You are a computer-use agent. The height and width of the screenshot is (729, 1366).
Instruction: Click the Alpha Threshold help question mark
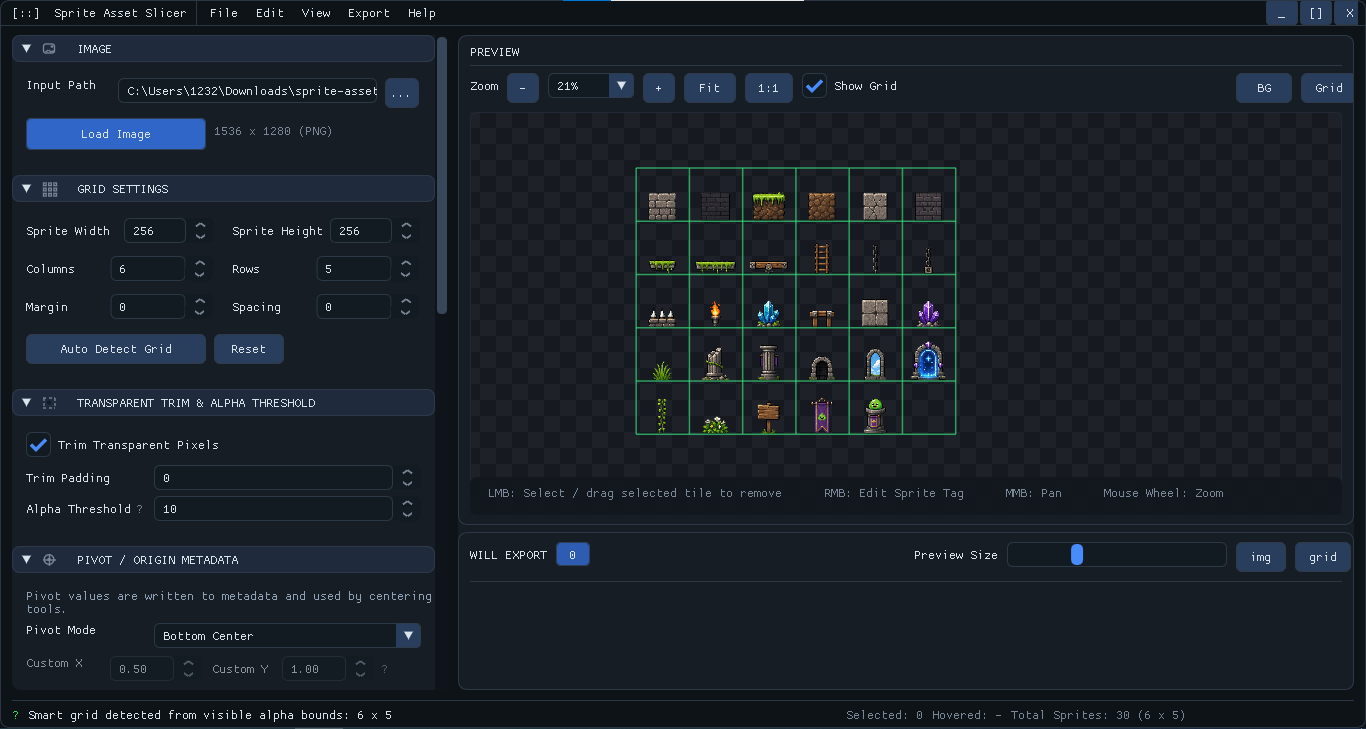(x=139, y=509)
